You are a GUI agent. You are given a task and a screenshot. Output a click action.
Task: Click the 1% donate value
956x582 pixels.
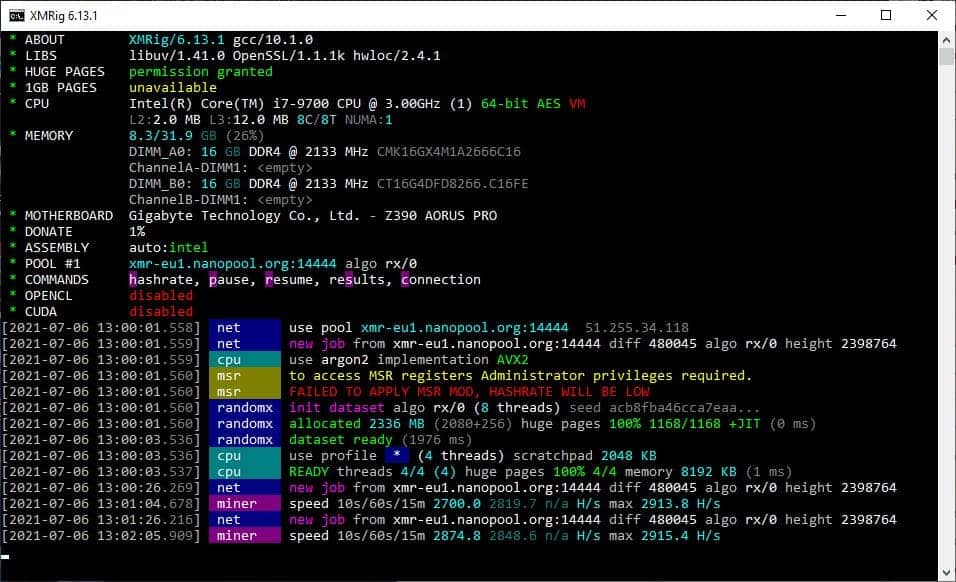coord(137,232)
